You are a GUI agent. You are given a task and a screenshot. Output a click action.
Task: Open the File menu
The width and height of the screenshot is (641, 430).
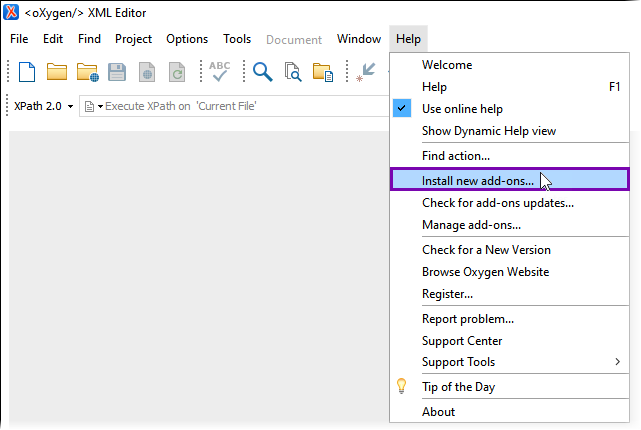click(x=19, y=39)
